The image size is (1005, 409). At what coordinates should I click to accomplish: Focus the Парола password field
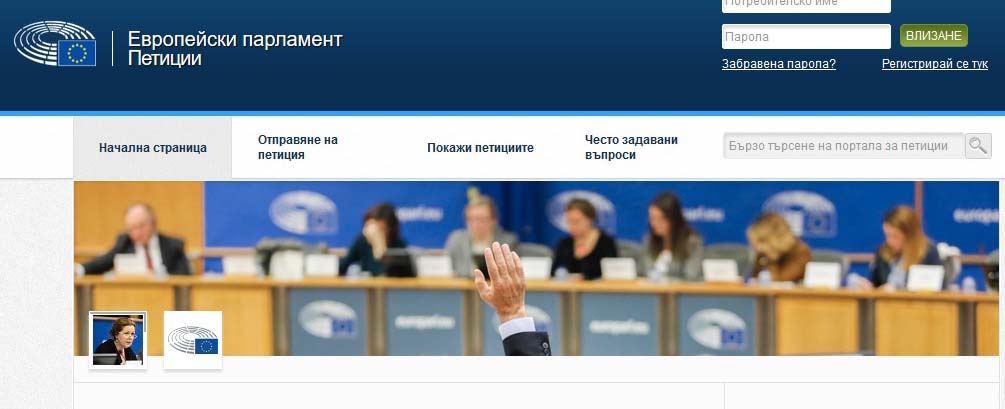(x=806, y=37)
